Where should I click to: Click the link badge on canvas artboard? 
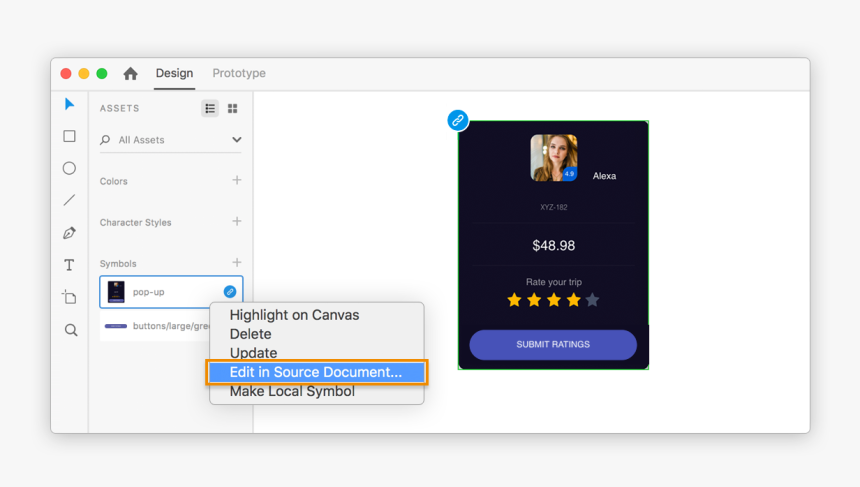click(458, 120)
